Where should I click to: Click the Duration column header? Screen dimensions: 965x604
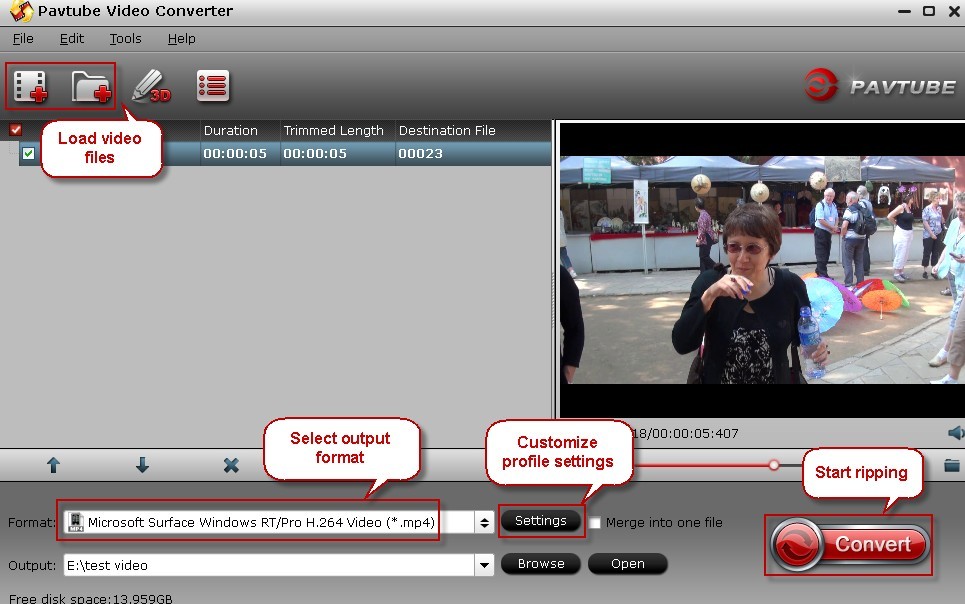[240, 131]
